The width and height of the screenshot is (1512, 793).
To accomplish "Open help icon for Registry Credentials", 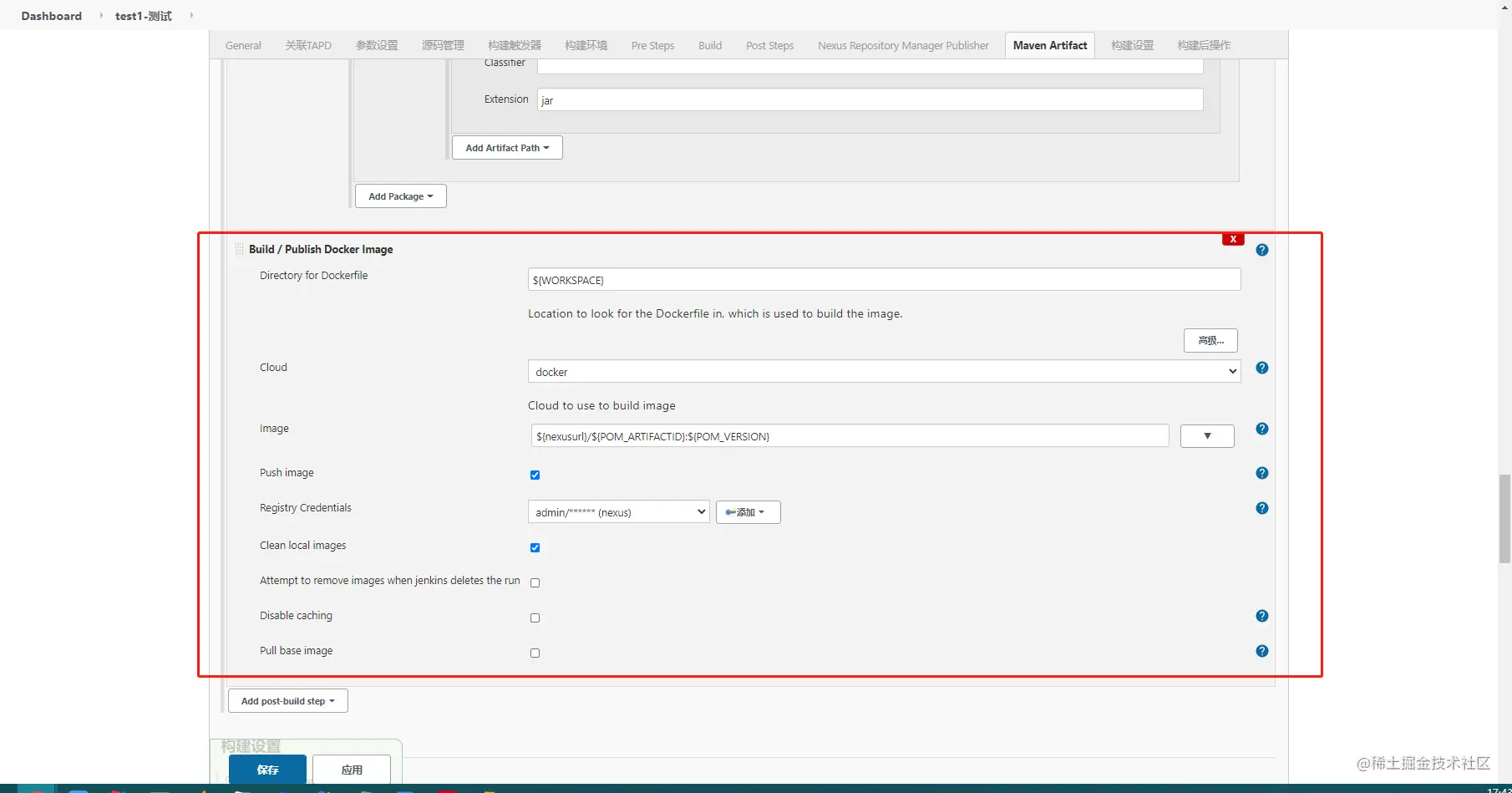I will [x=1261, y=508].
